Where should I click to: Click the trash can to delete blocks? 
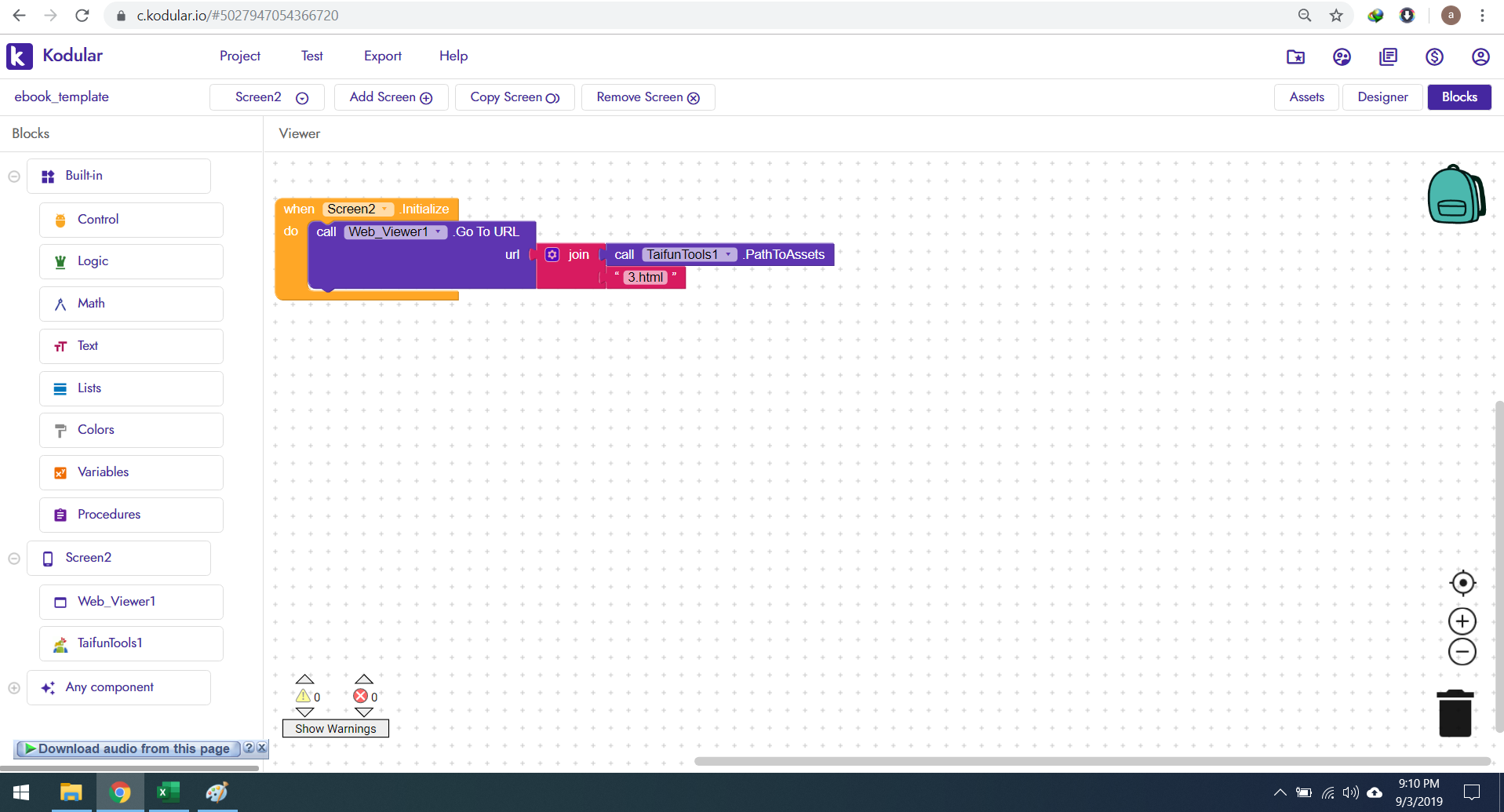pyautogui.click(x=1455, y=712)
